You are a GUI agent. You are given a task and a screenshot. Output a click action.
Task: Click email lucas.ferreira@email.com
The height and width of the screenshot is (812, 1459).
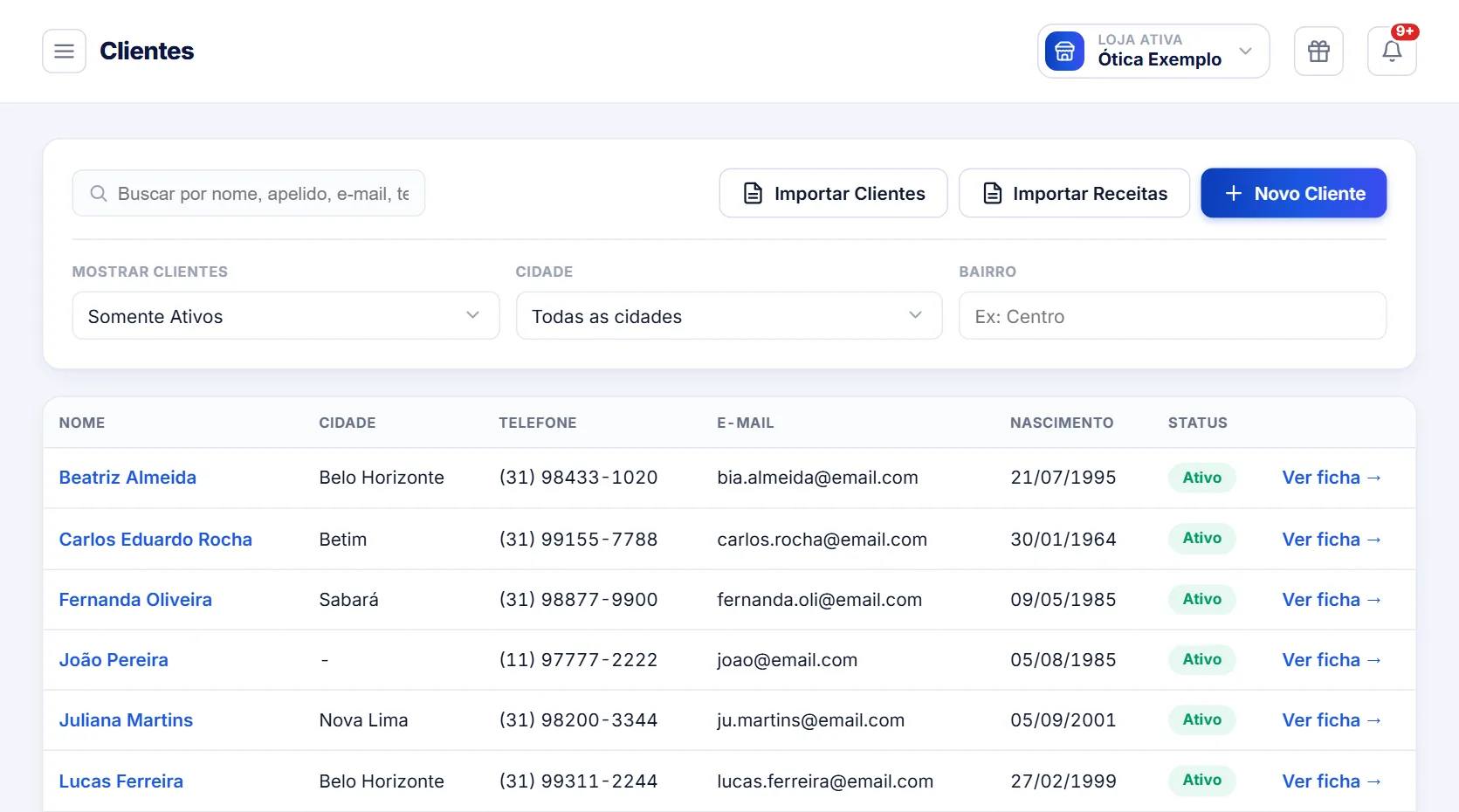[x=825, y=781]
